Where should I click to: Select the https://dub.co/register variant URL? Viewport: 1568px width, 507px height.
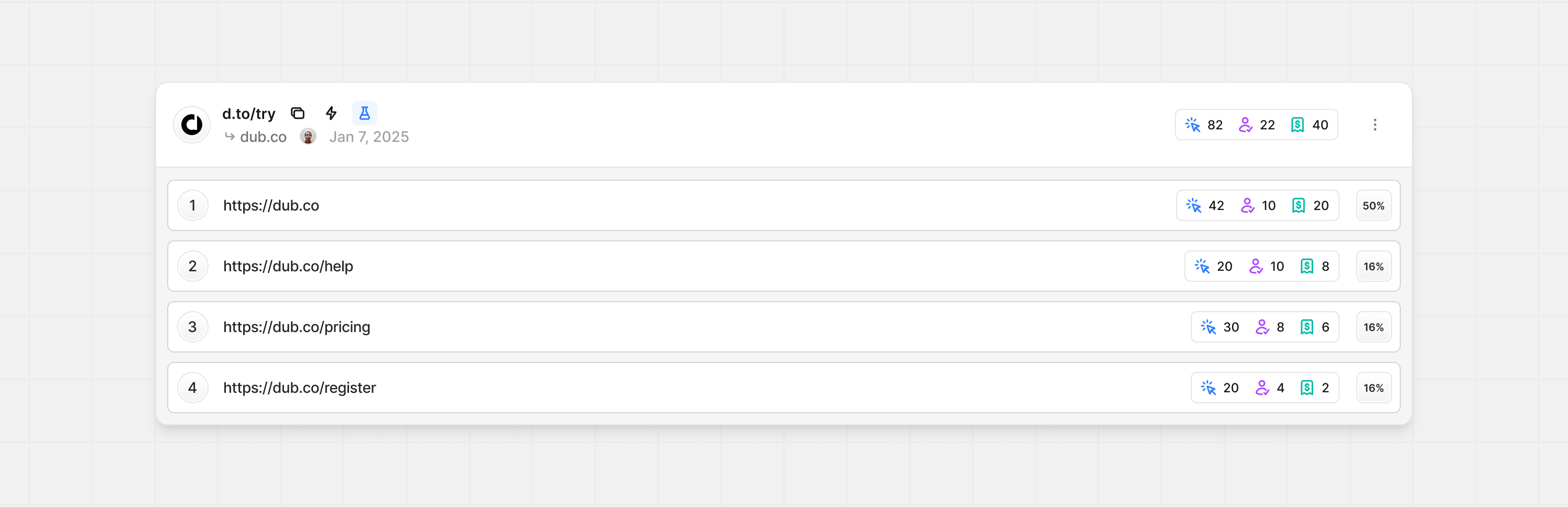pyautogui.click(x=299, y=388)
